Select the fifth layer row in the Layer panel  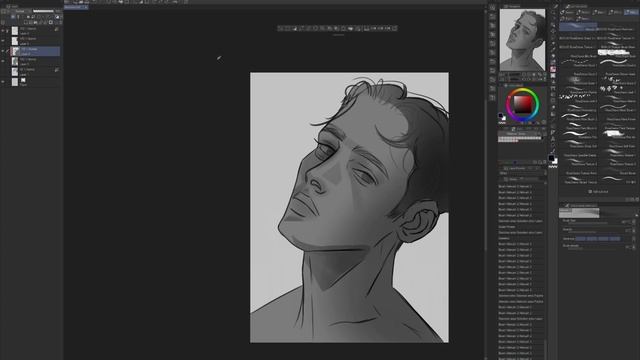coord(35,71)
